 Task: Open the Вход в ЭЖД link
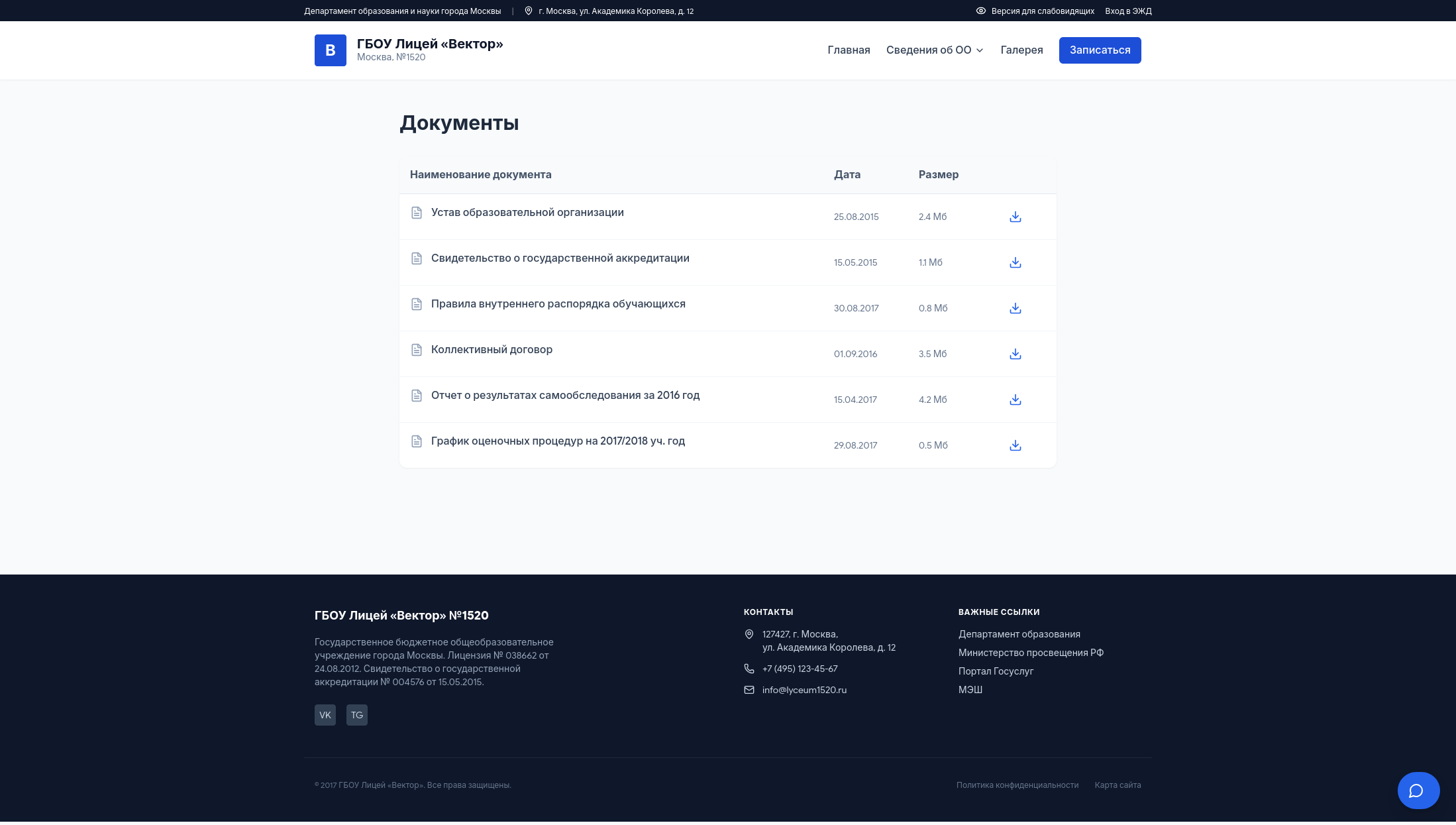1128,11
